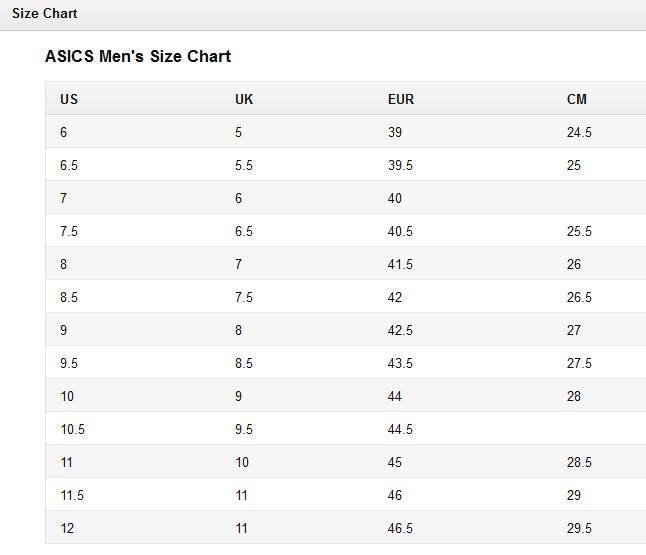The height and width of the screenshot is (555, 646).
Task: Select the UK size 7.5 cell
Action: (244, 298)
